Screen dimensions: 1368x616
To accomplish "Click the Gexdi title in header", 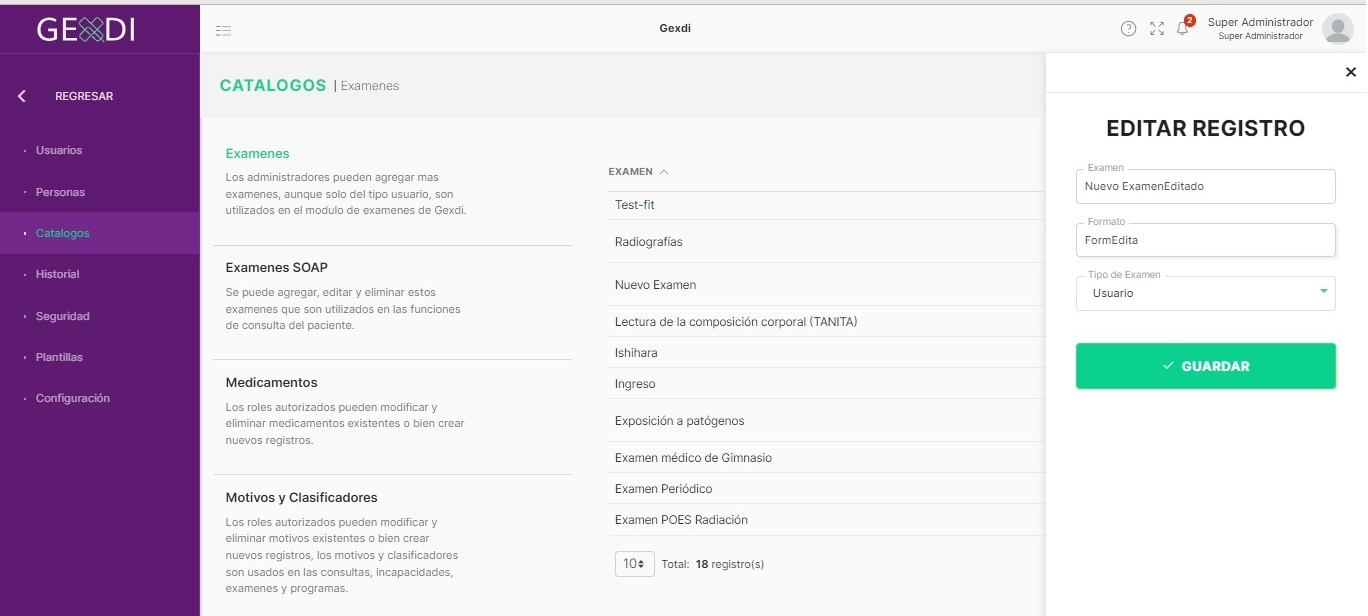I will 675,28.
